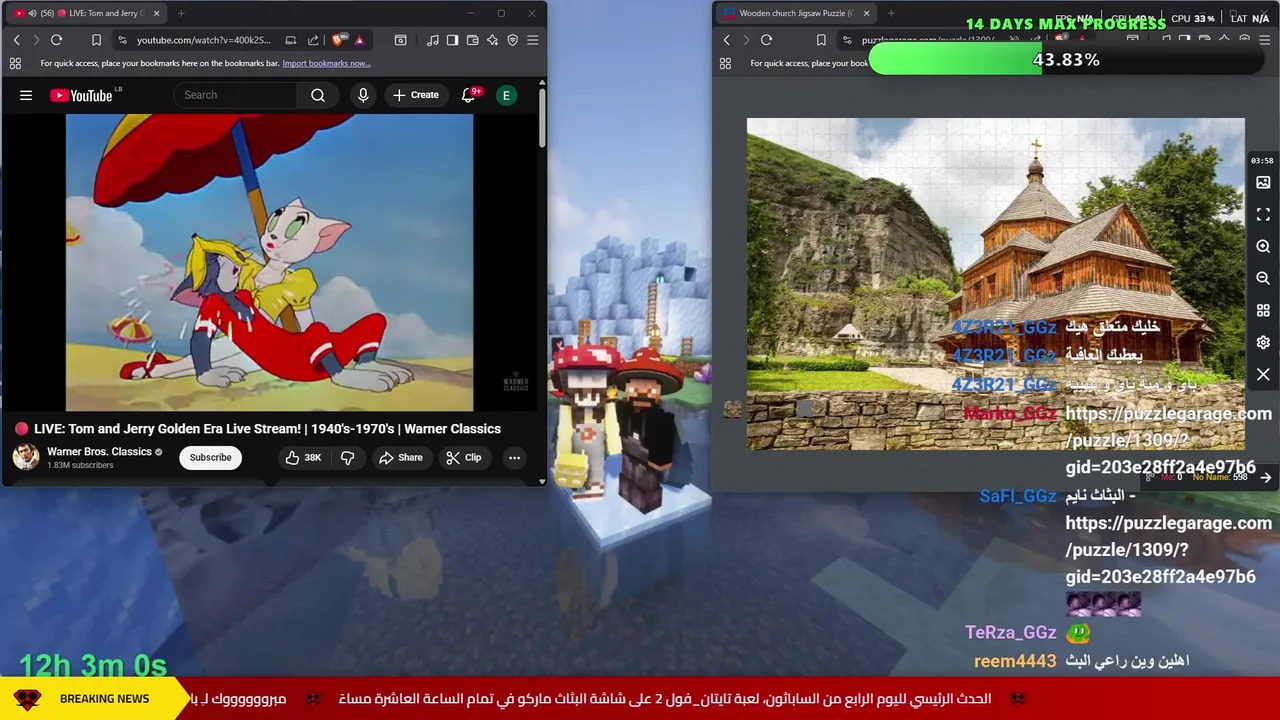Like the video showing 38K likes
1280x720 pixels.
pyautogui.click(x=303, y=457)
